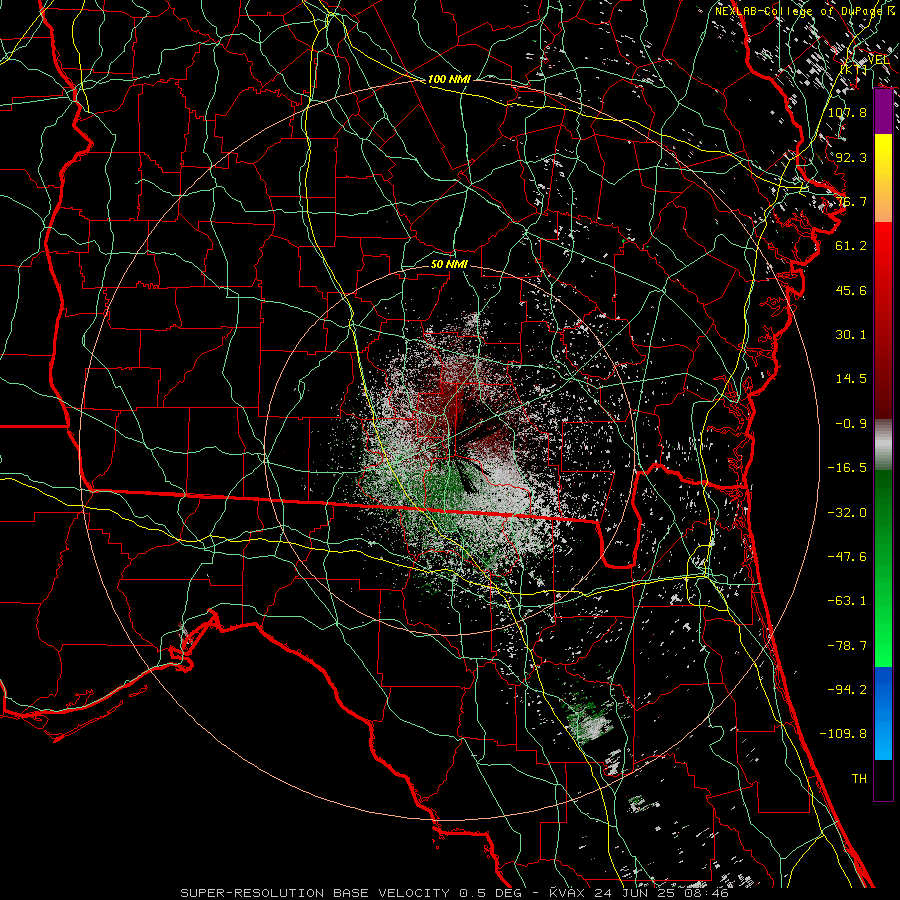The height and width of the screenshot is (900, 900).
Task: Click the Super-Resolution Base Velocity caption at bottom
Action: (x=454, y=893)
